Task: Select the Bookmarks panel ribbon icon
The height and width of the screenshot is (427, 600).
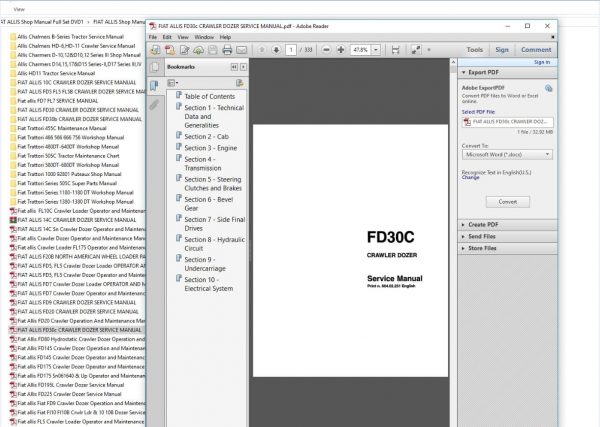Action: point(154,86)
